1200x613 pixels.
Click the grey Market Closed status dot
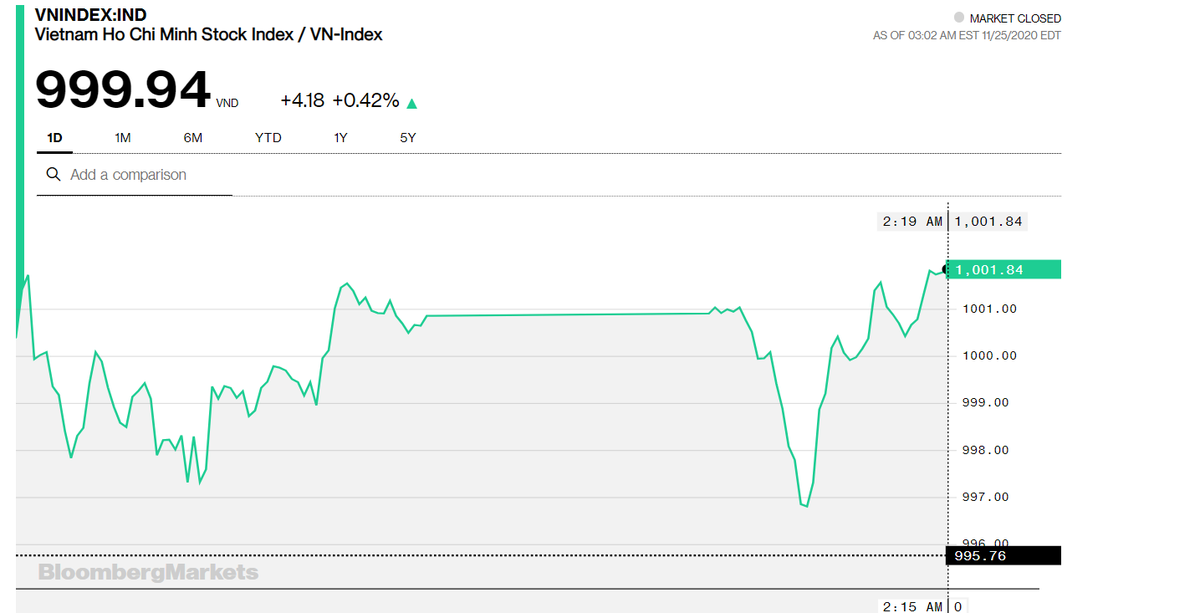click(959, 18)
